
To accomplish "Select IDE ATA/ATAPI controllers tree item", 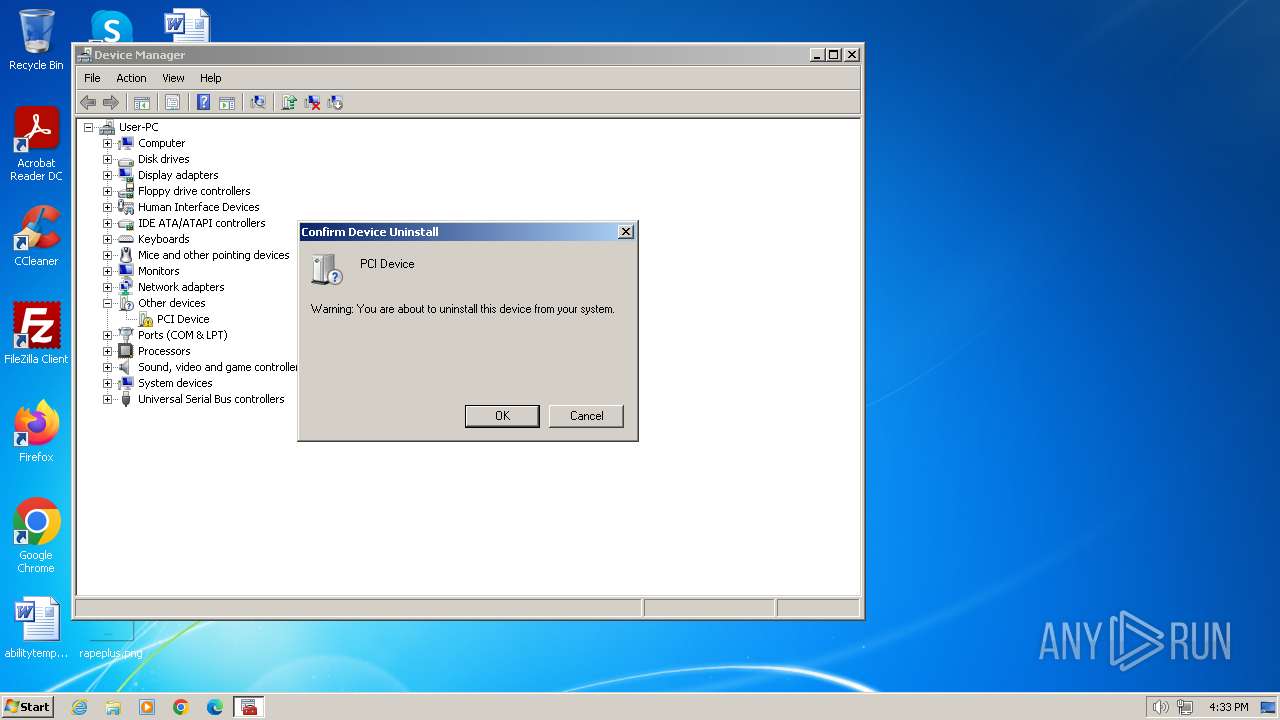I will (x=201, y=223).
